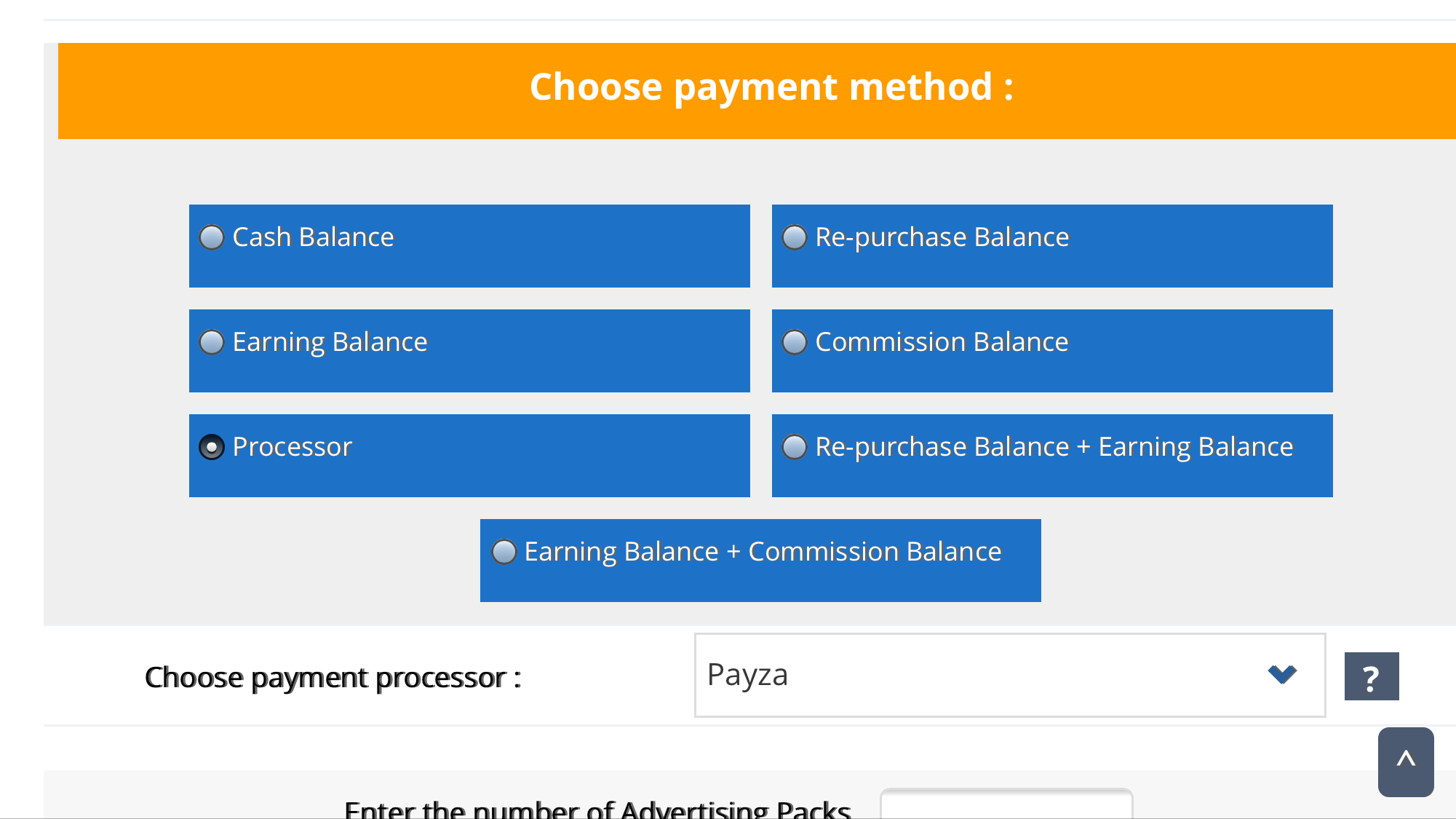Screen dimensions: 1456x819
Task: Click the Re-purchase Balance label text
Action: pos(942,237)
